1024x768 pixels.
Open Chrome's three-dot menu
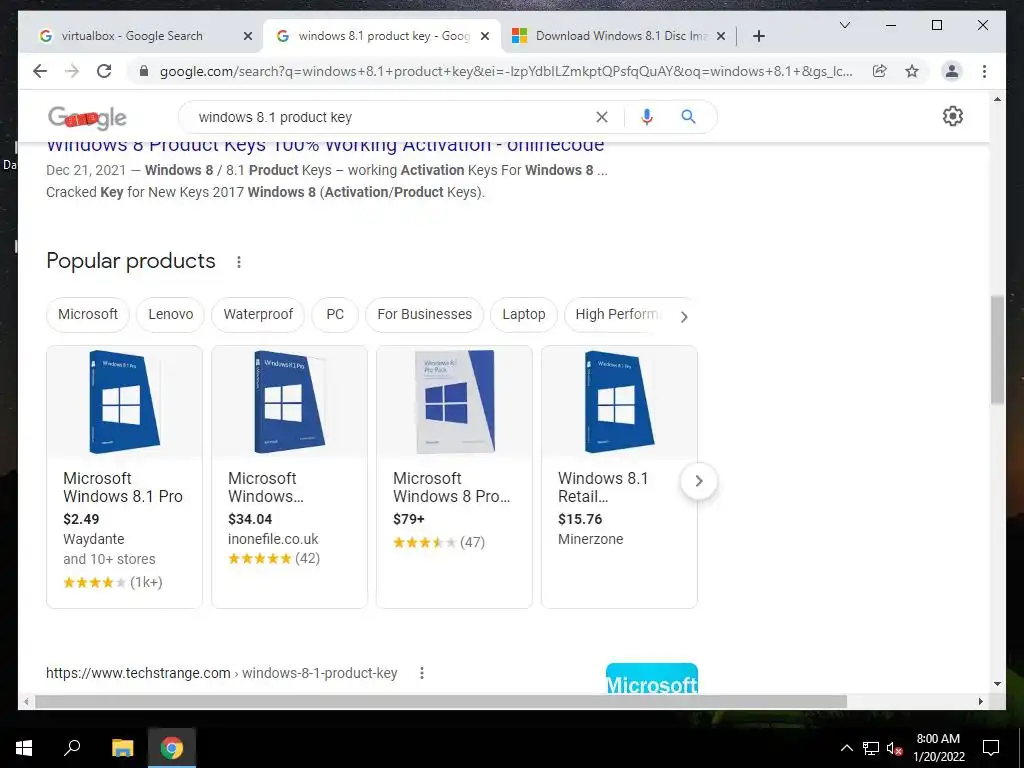pos(984,71)
